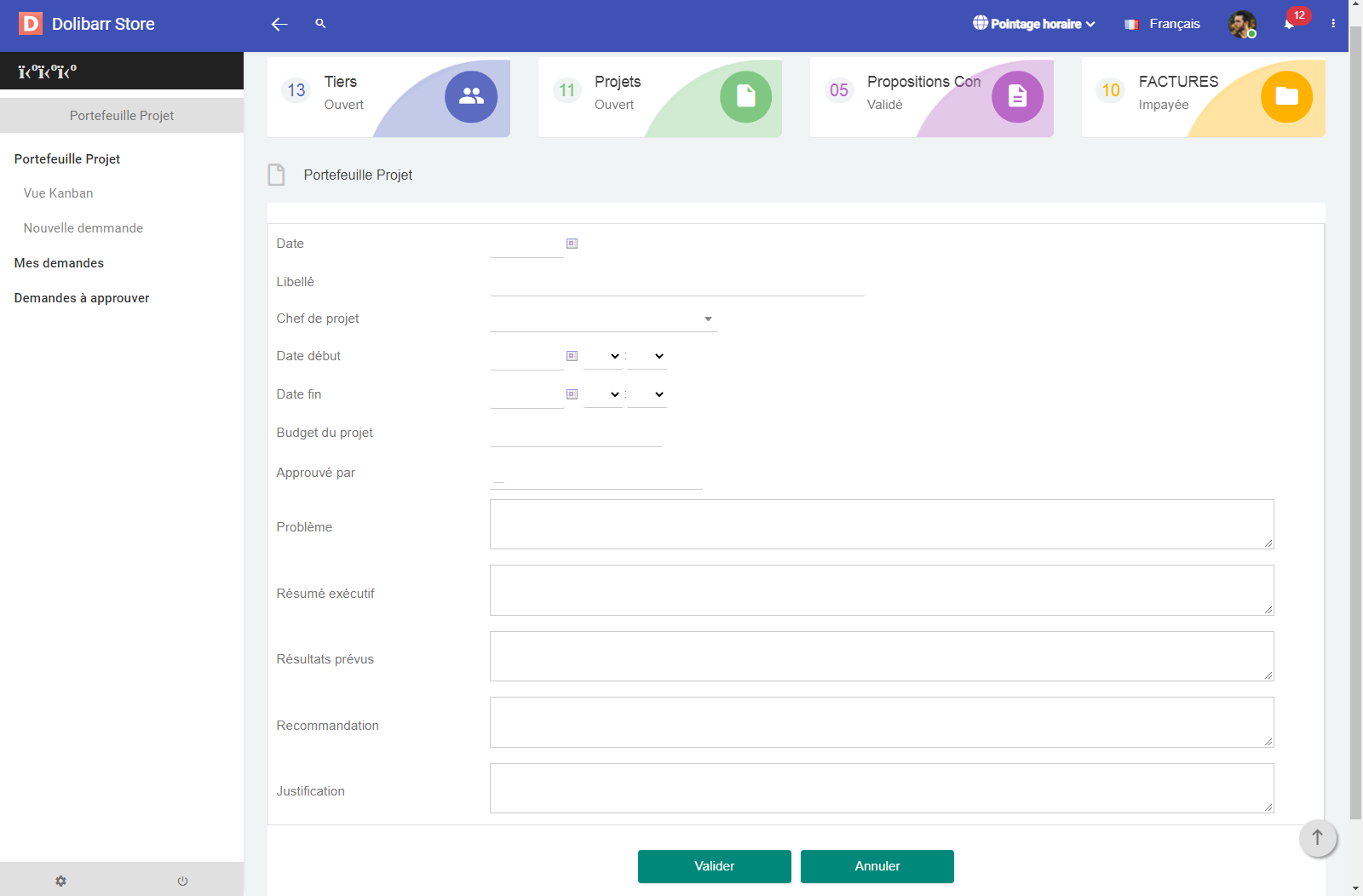Open the user avatar profile menu

pyautogui.click(x=1241, y=24)
